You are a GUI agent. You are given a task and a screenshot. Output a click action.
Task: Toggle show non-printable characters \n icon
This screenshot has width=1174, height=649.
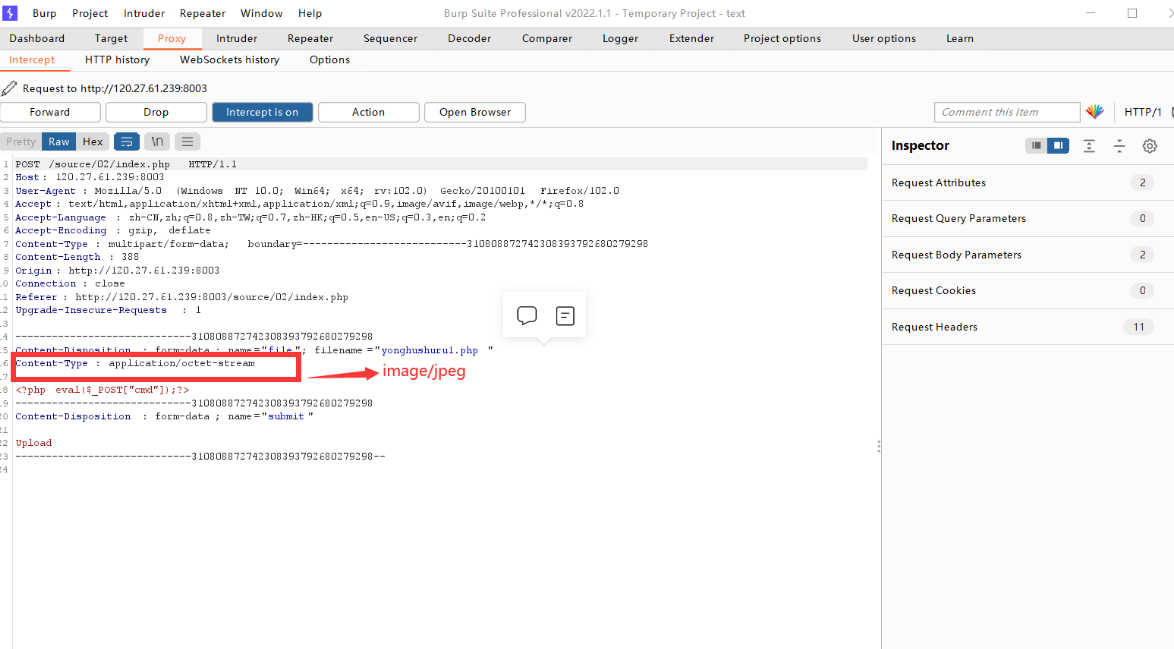point(157,141)
